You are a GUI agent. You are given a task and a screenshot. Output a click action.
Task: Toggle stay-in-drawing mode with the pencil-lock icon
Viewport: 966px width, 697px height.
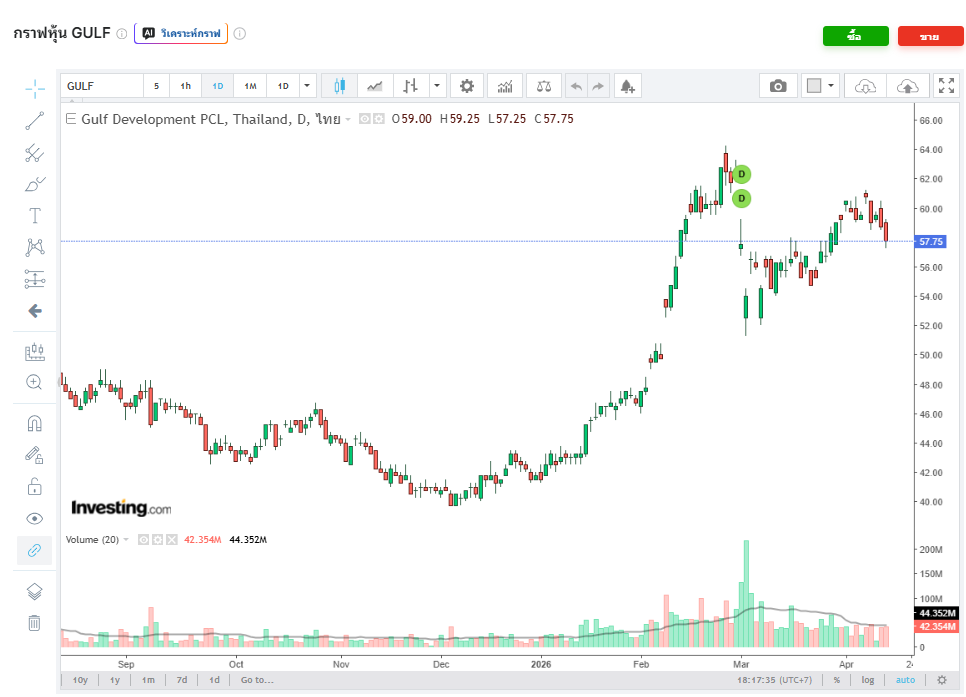34,455
